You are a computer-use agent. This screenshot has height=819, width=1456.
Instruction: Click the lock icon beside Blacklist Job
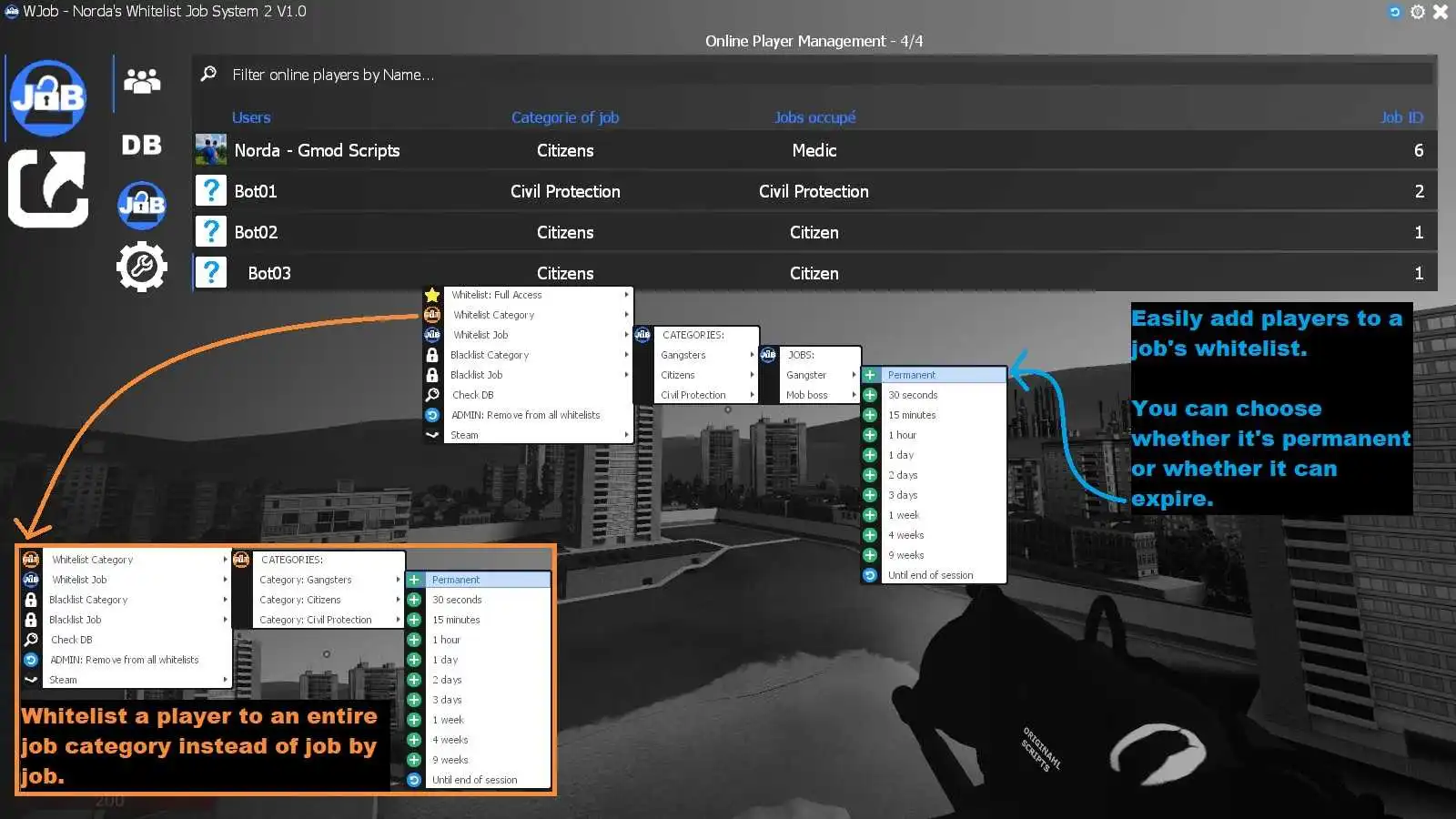431,374
